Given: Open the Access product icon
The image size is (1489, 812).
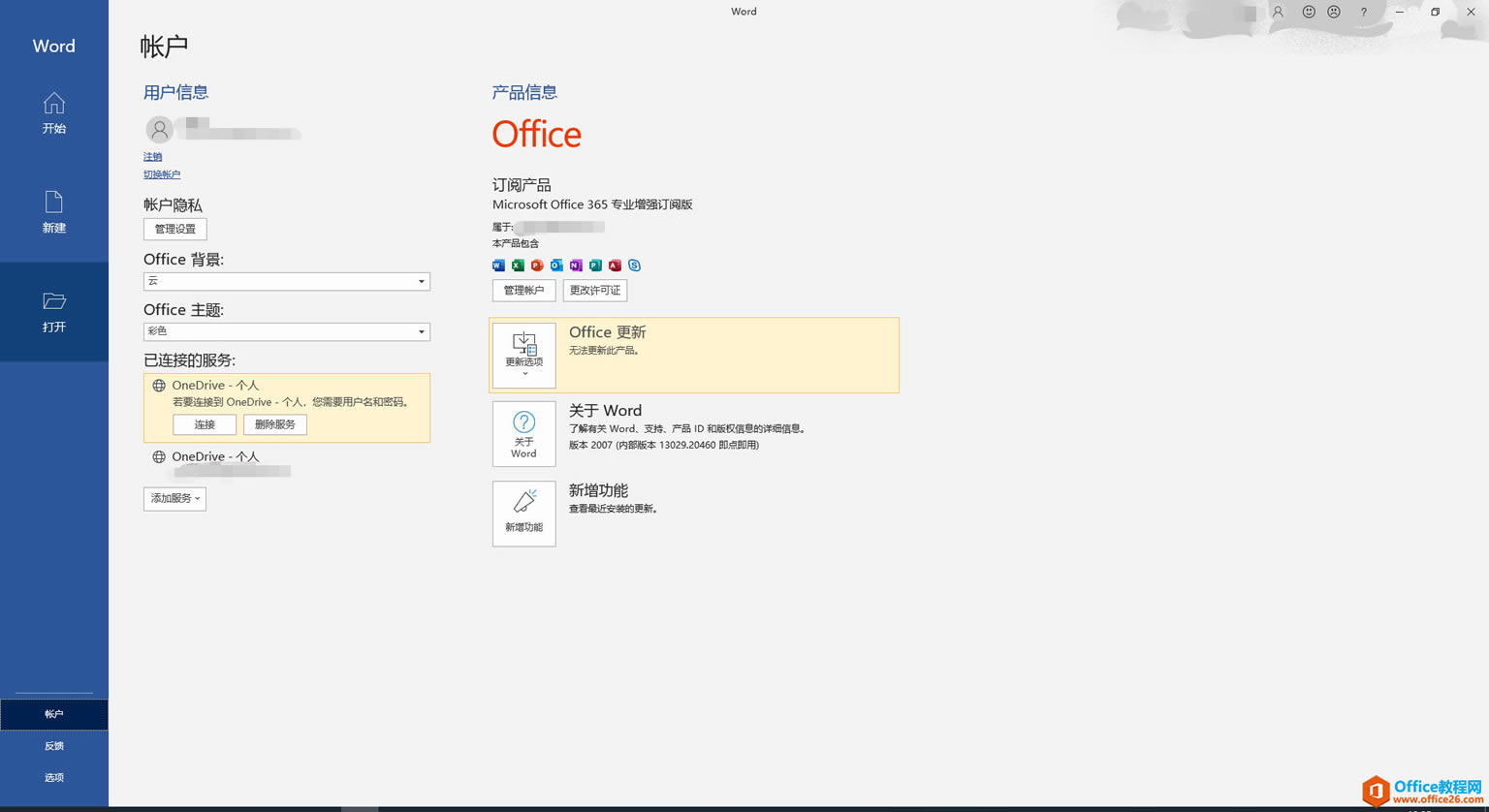Looking at the screenshot, I should pos(614,265).
